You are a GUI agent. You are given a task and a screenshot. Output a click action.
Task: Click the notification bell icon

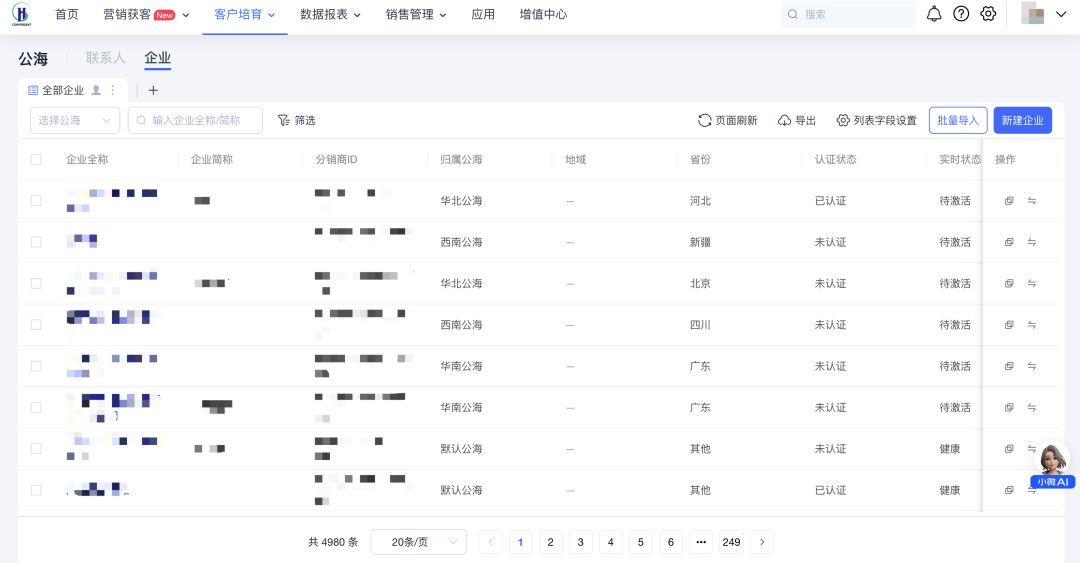click(x=934, y=14)
